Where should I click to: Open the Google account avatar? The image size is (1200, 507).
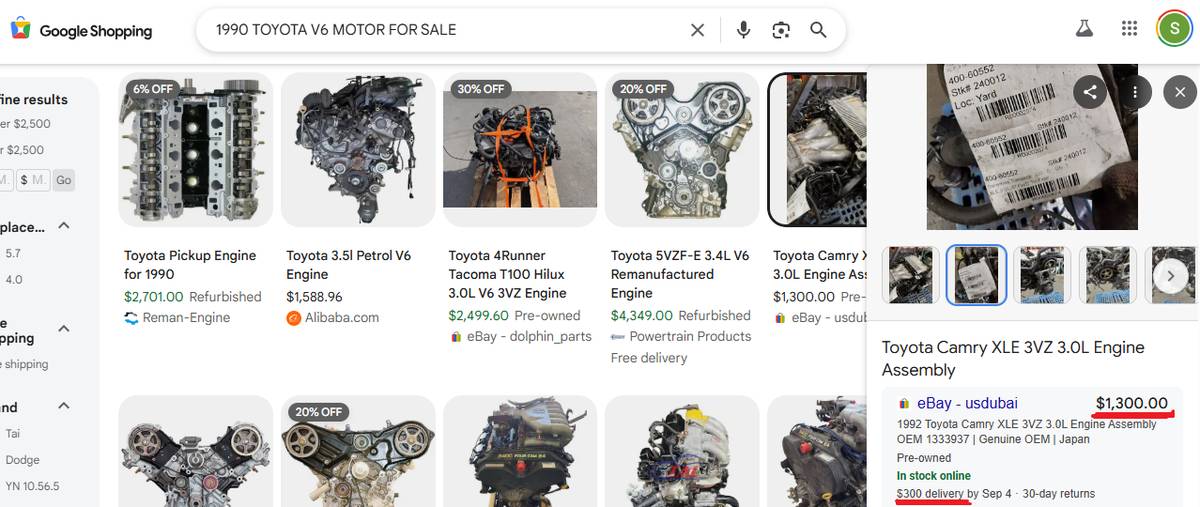click(x=1173, y=28)
